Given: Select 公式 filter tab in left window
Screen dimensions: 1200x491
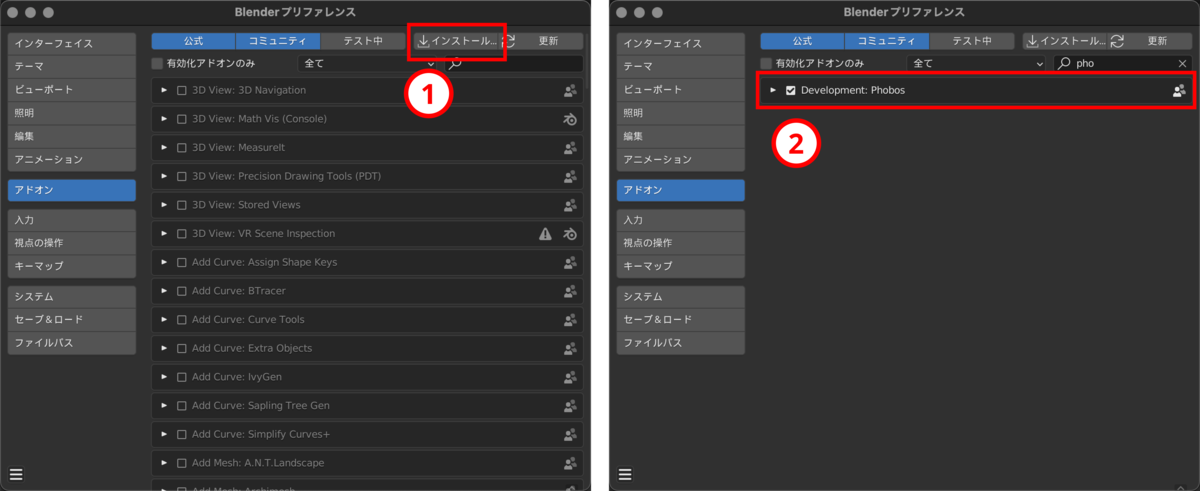Looking at the screenshot, I should tap(193, 41).
